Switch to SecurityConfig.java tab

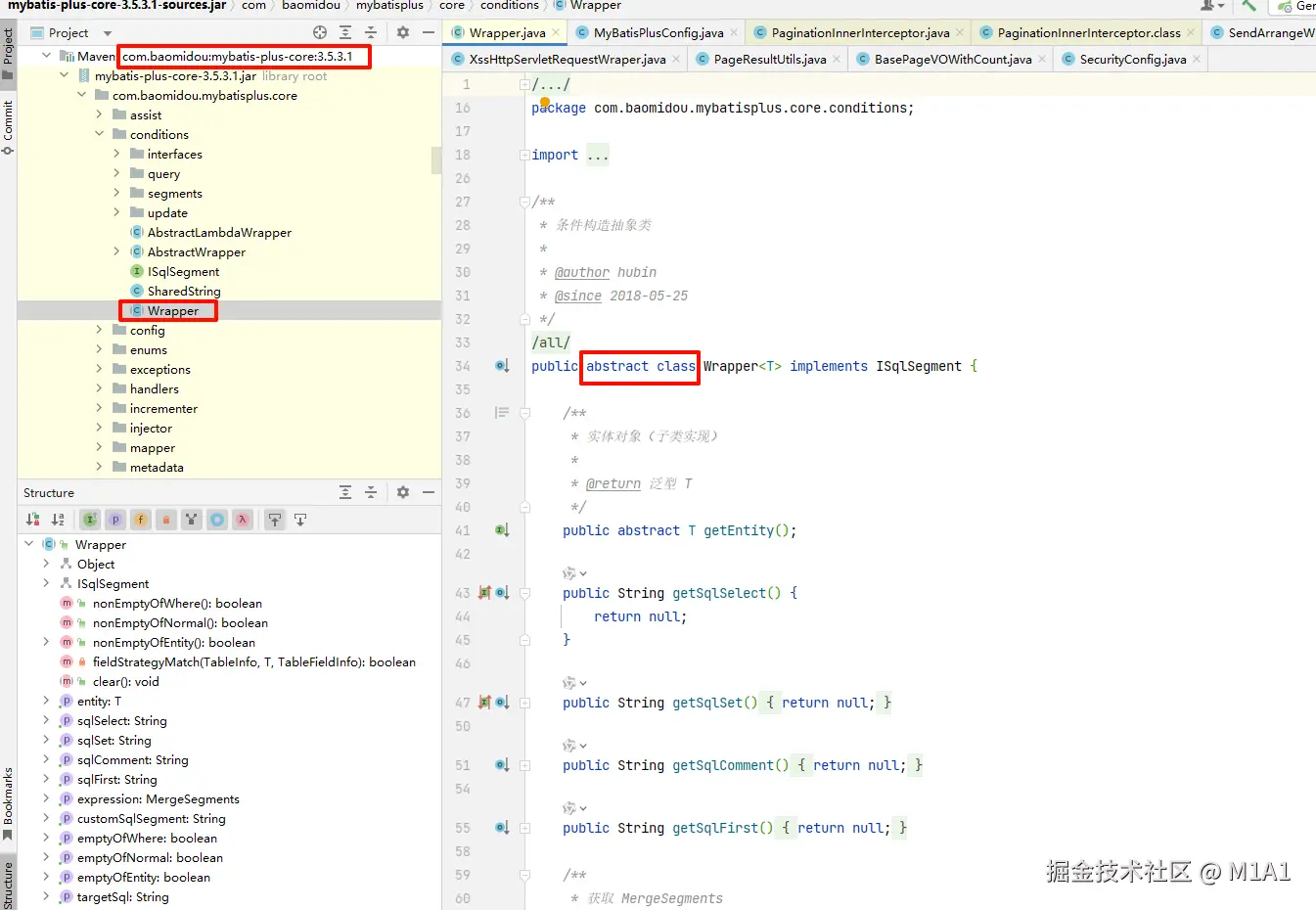1132,59
